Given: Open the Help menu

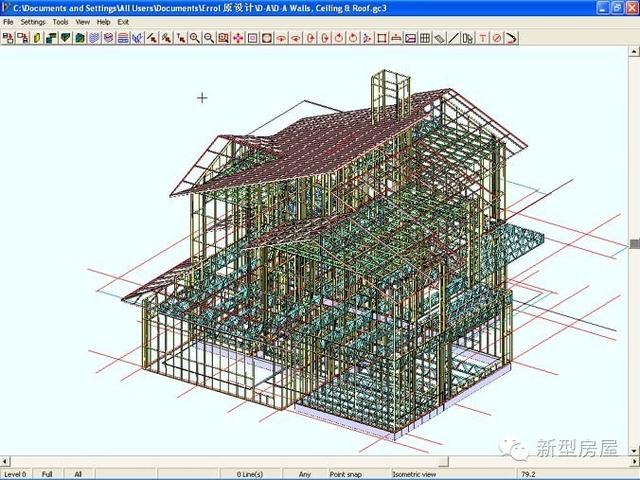Looking at the screenshot, I should (103, 22).
